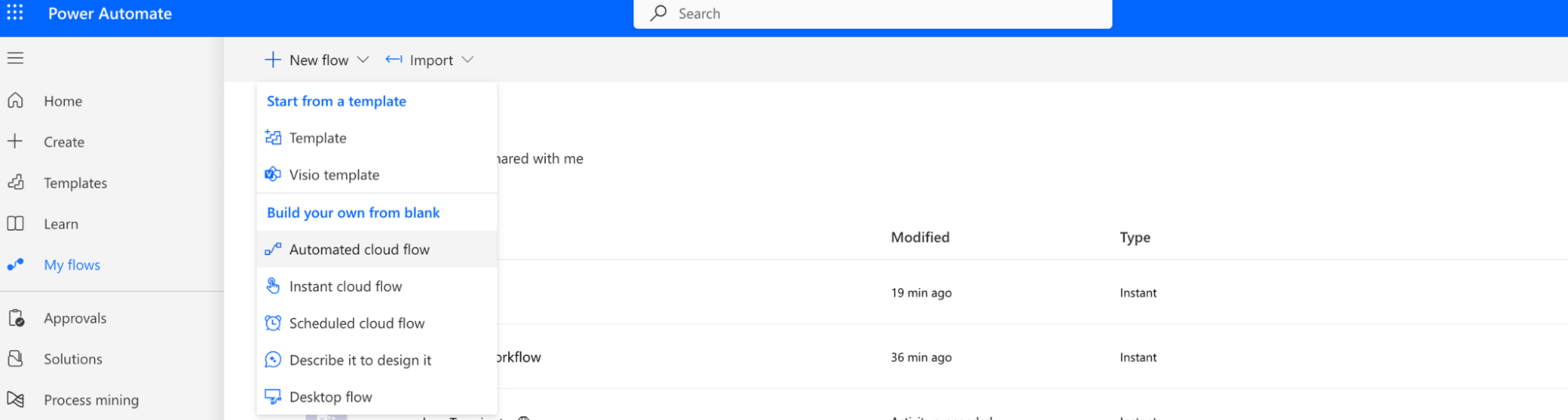The image size is (1568, 420).
Task: Focus the Search input field
Action: 872,13
